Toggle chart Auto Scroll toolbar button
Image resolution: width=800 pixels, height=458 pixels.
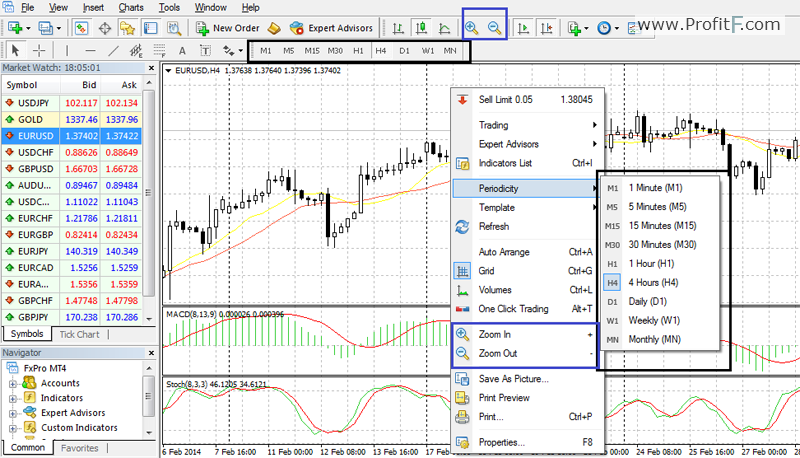tap(523, 28)
